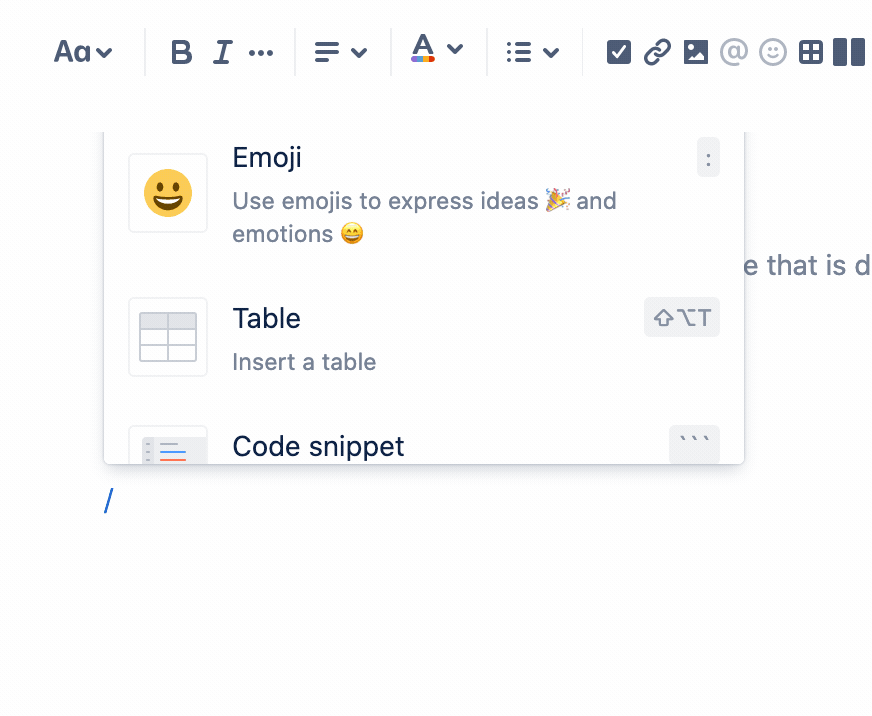Click the colon shortcut badge for Emoji
The height and width of the screenshot is (716, 872).
click(708, 157)
